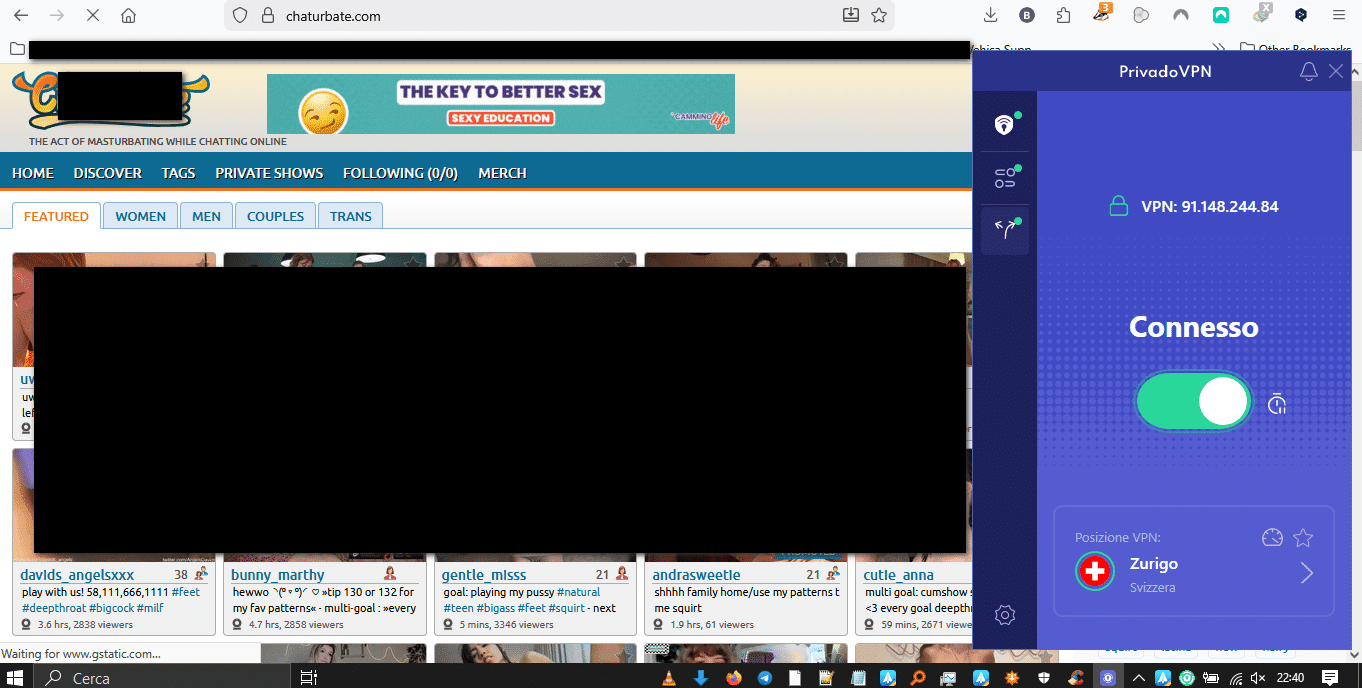The height and width of the screenshot is (688, 1362).
Task: Turn off the Connesso VPN switch
Action: click(x=1194, y=402)
